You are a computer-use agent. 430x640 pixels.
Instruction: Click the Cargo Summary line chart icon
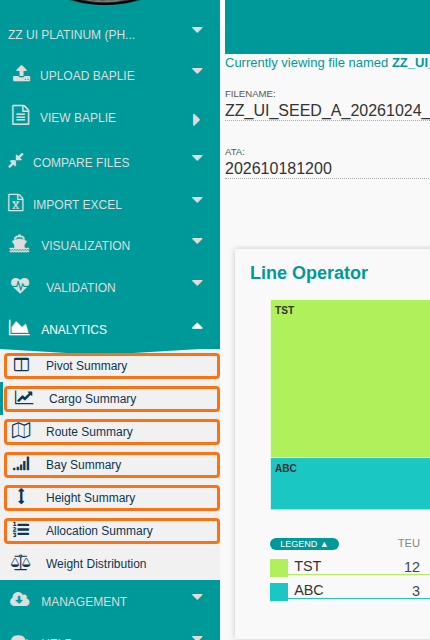point(24,398)
